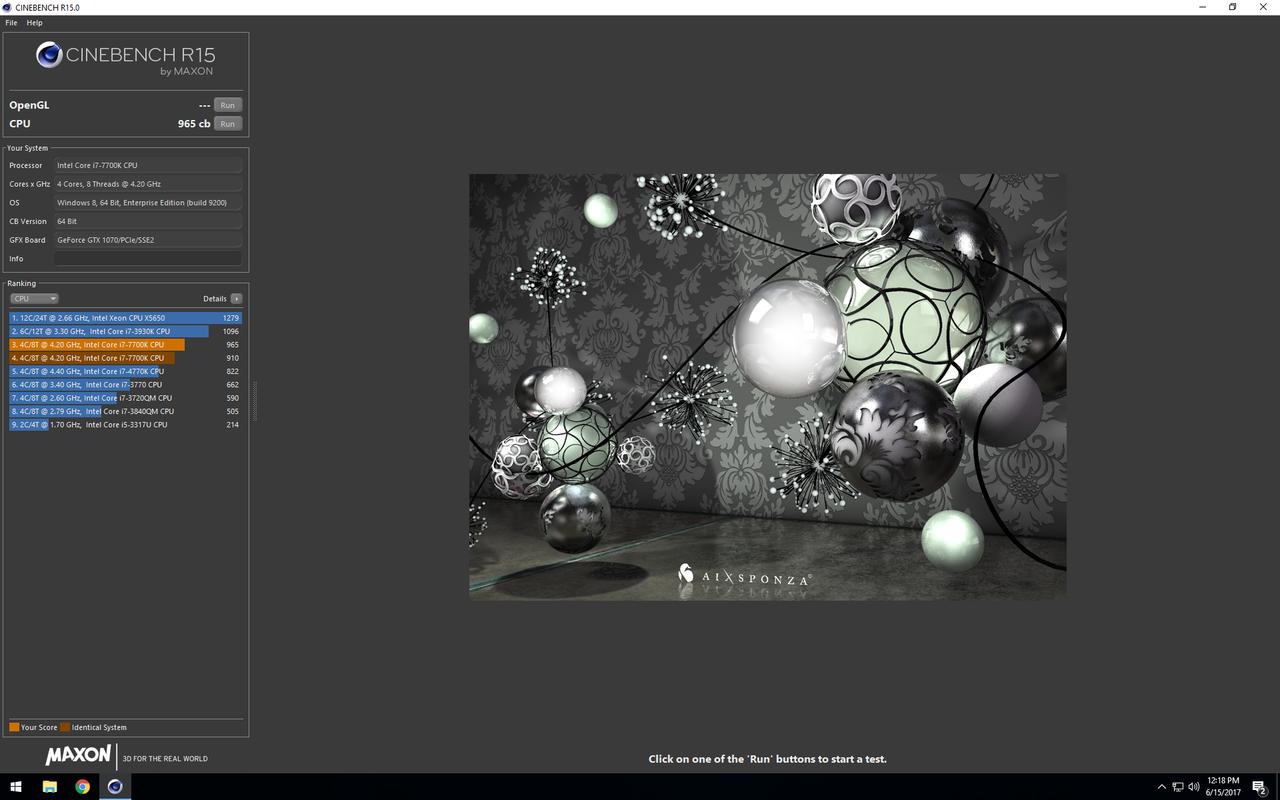This screenshot has height=800, width=1280.
Task: Expand ranking Details arrow button
Action: click(x=236, y=299)
